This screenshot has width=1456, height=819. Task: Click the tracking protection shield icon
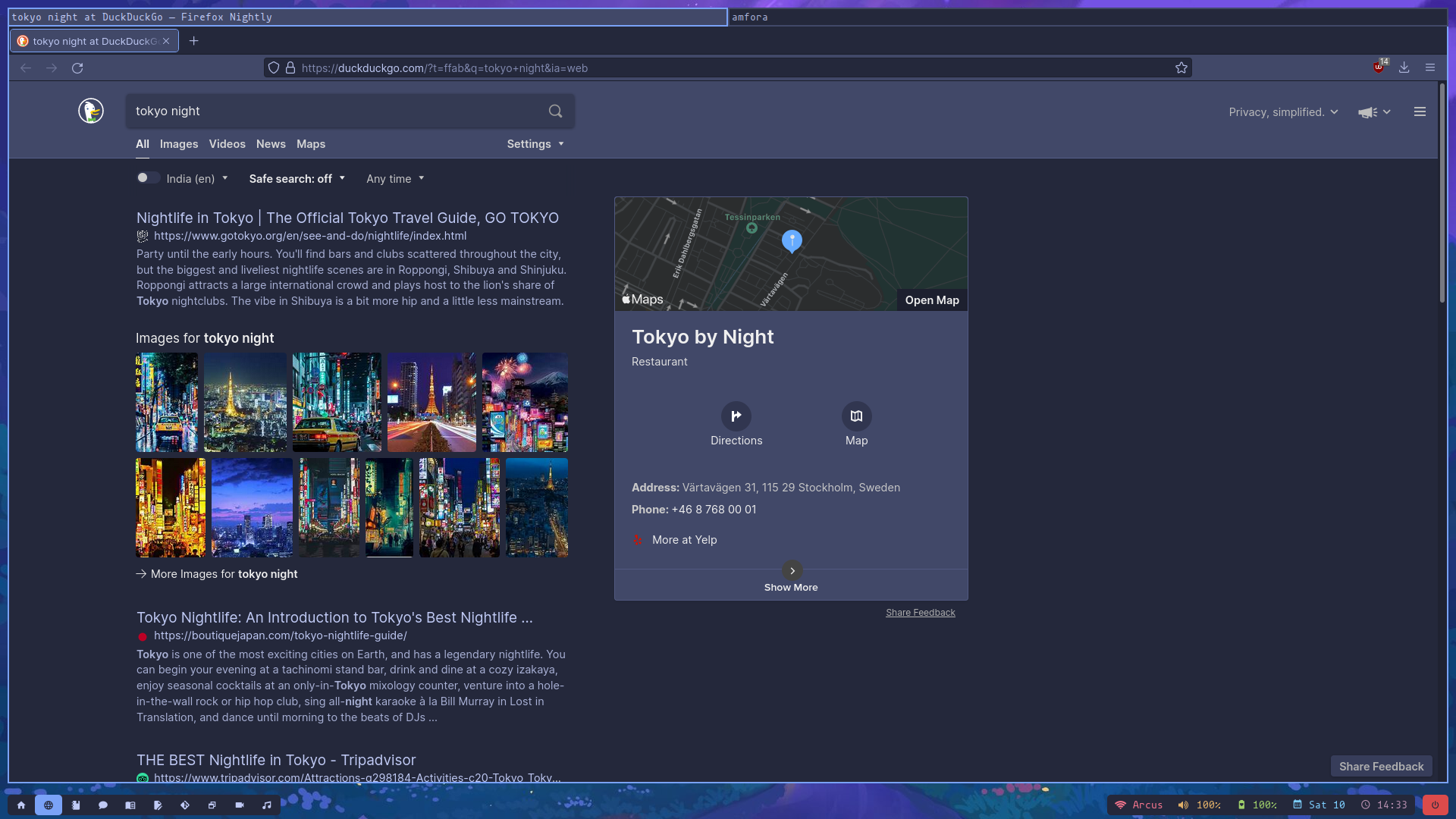coord(274,68)
